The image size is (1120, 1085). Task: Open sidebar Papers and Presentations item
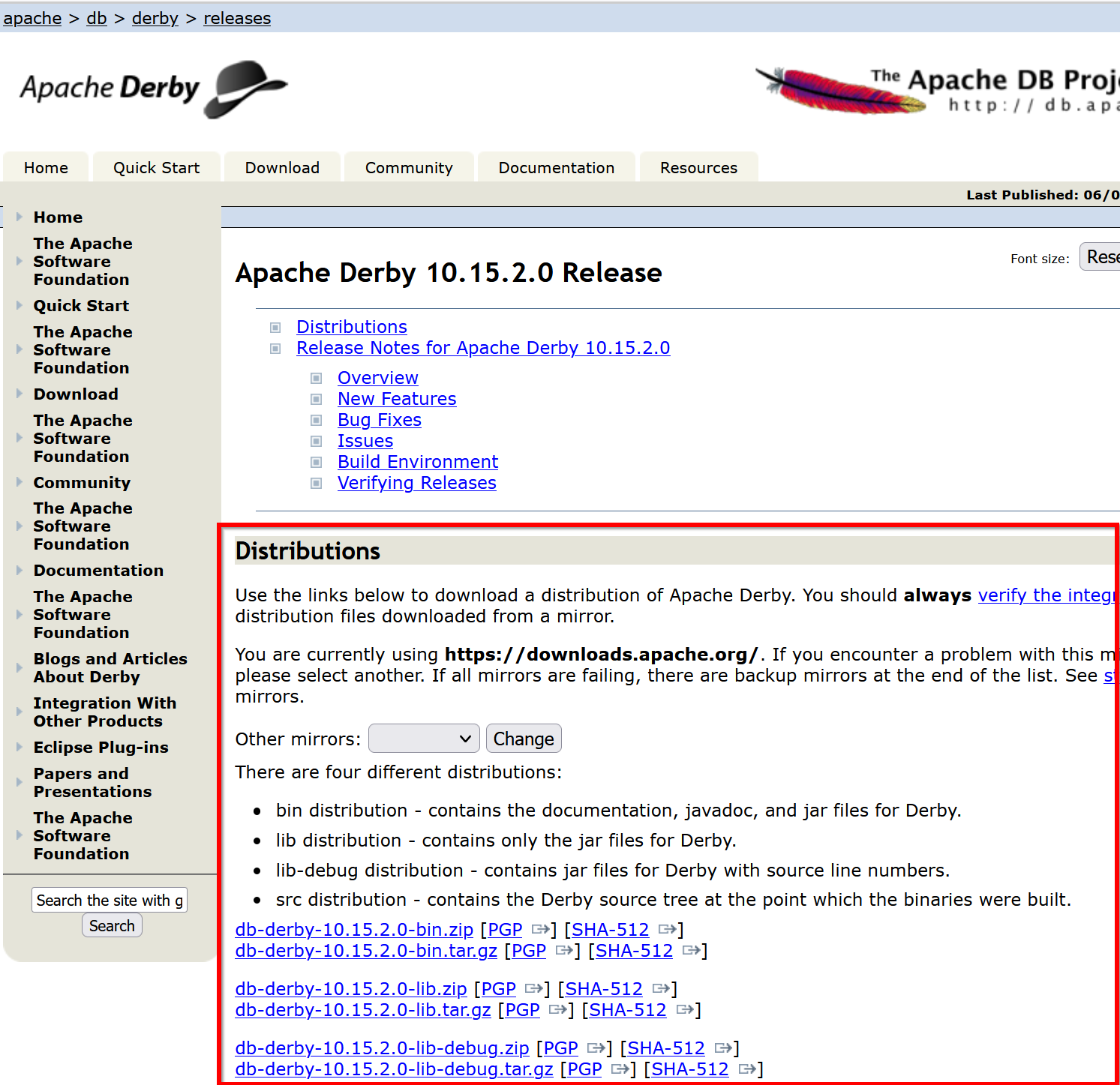[x=92, y=783]
